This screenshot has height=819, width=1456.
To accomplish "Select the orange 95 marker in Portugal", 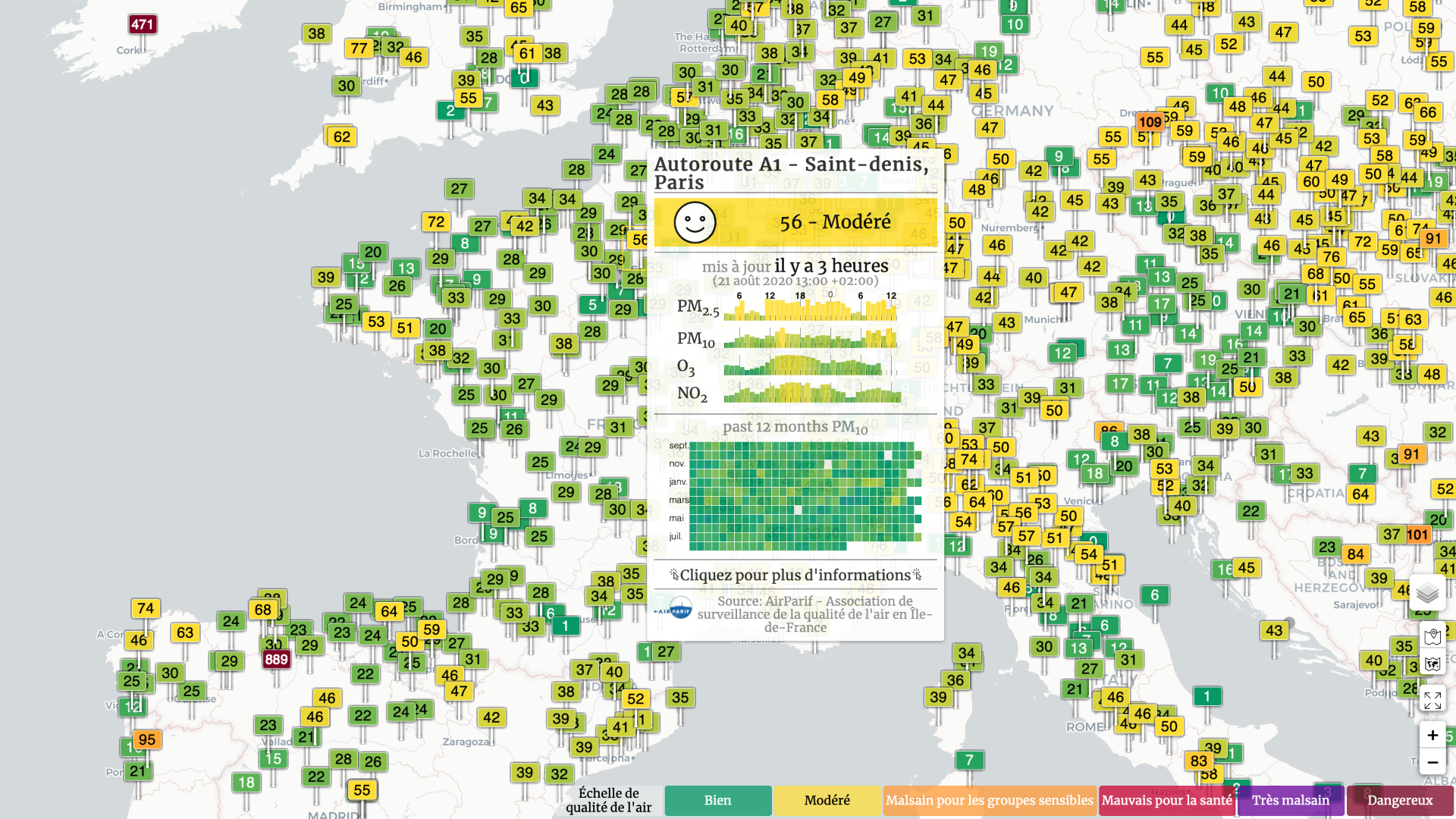I will (x=147, y=739).
